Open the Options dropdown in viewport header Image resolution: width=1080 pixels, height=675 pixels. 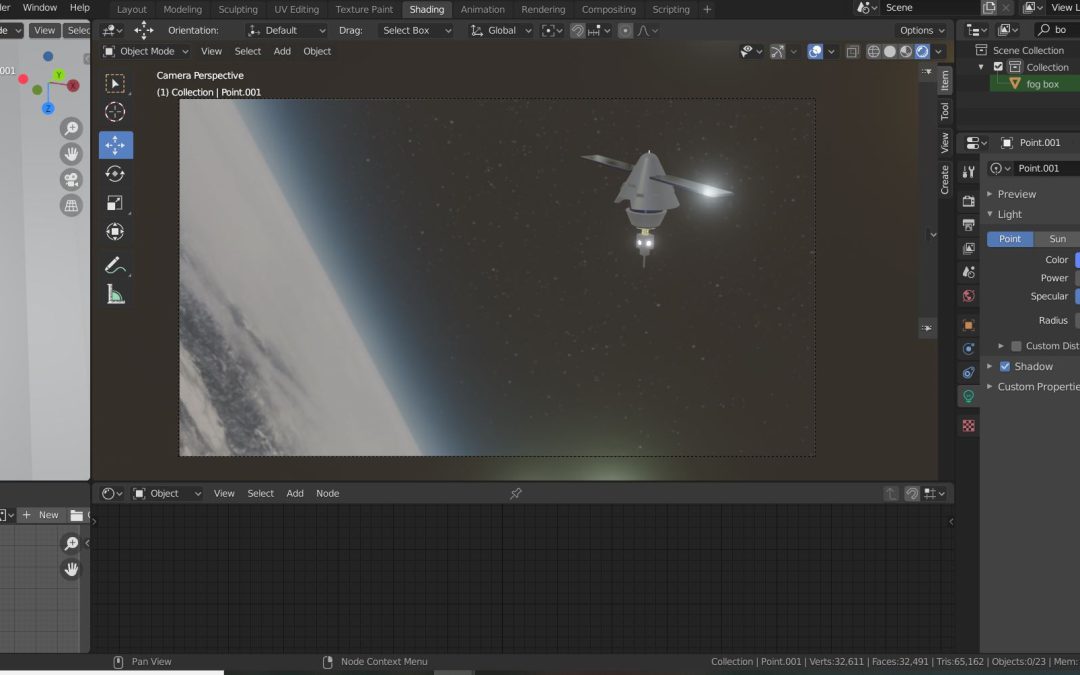pos(922,30)
